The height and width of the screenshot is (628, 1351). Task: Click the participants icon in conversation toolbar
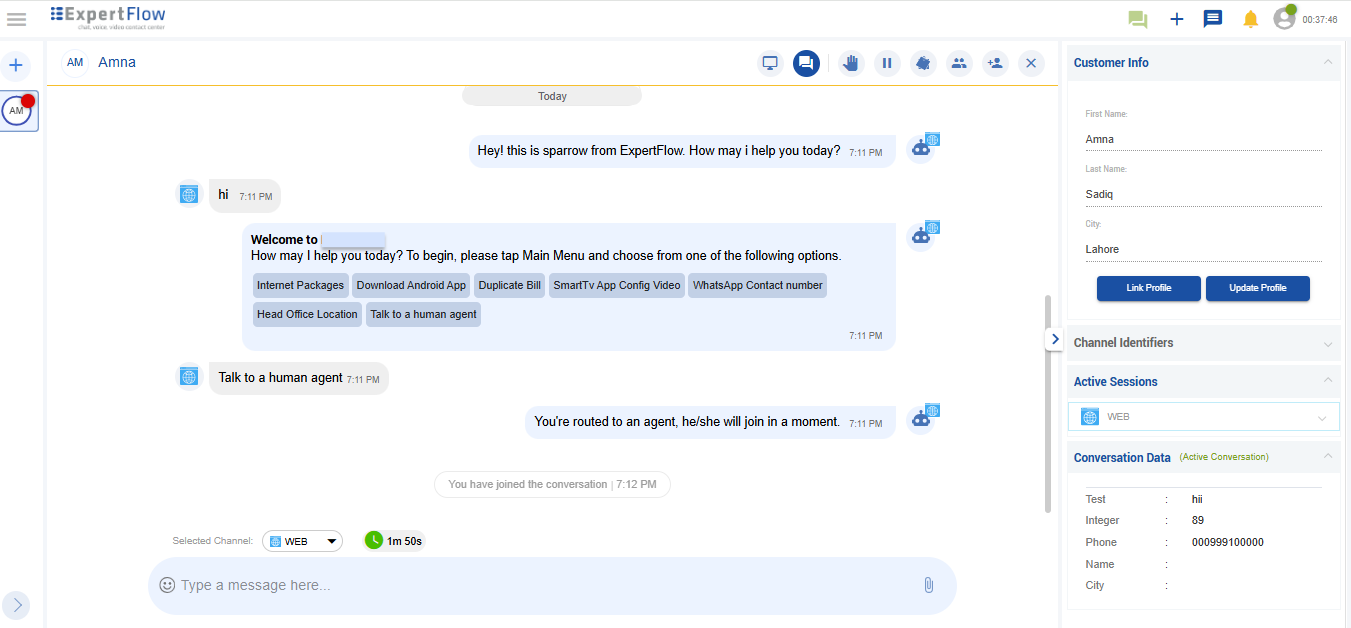point(959,62)
